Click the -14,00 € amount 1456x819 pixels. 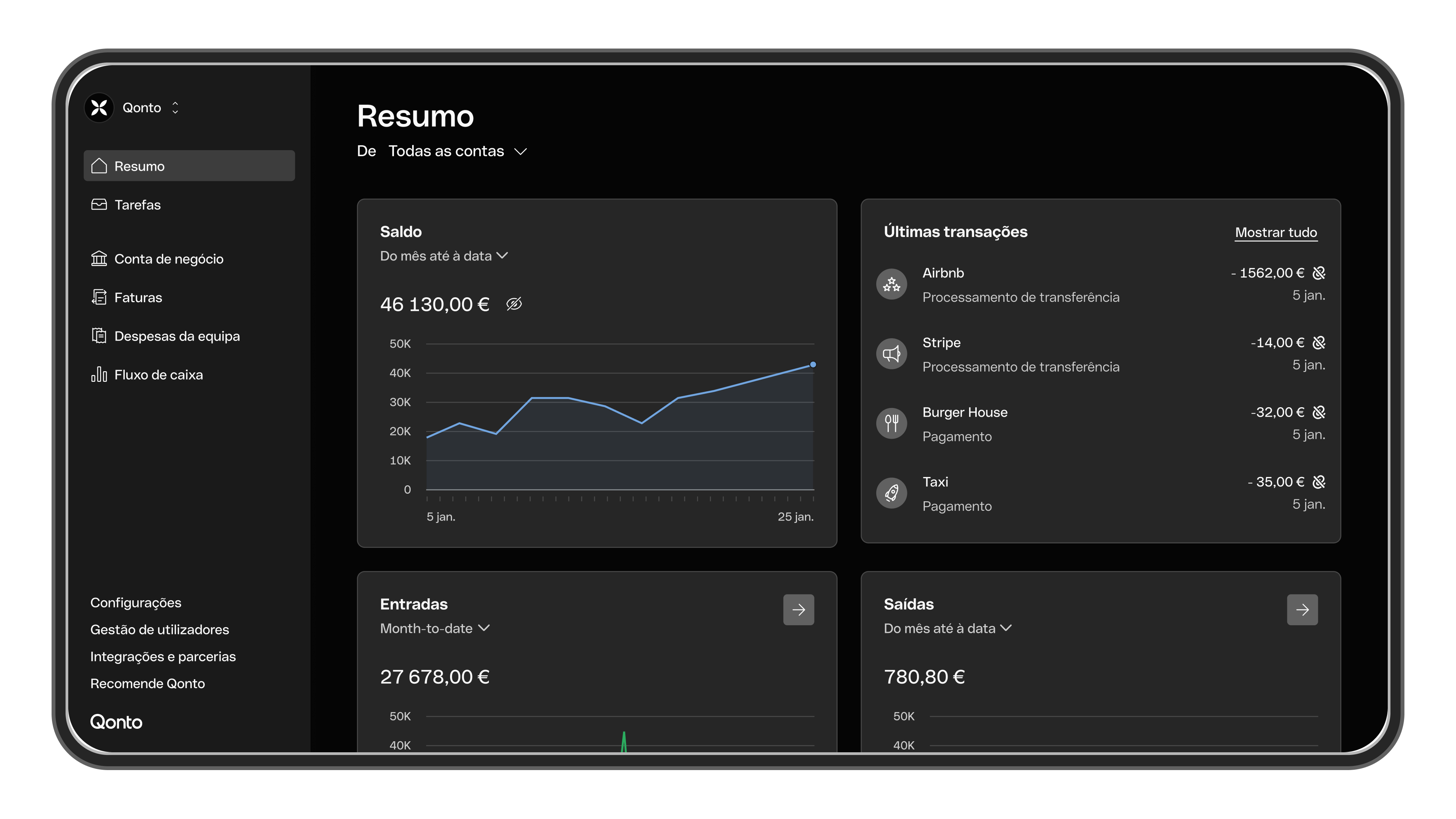1277,342
